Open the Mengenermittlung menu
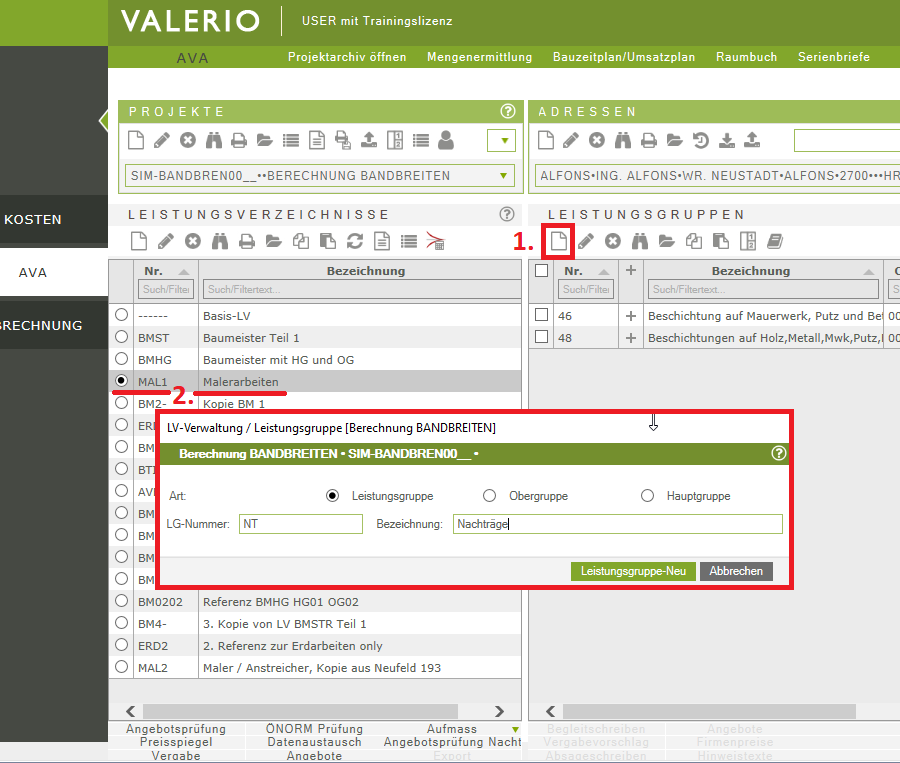 479,57
